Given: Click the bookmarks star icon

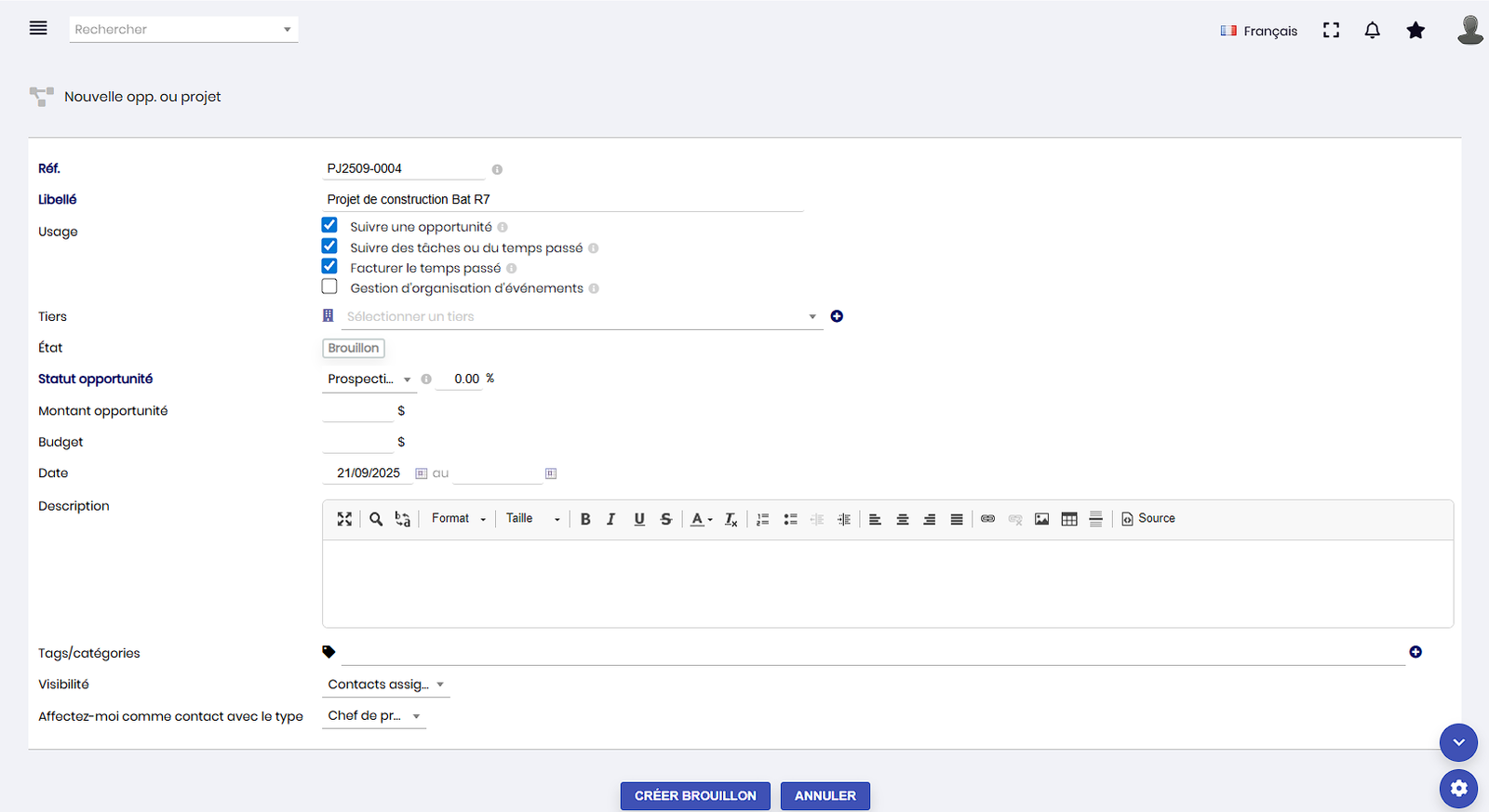Looking at the screenshot, I should click(x=1415, y=31).
